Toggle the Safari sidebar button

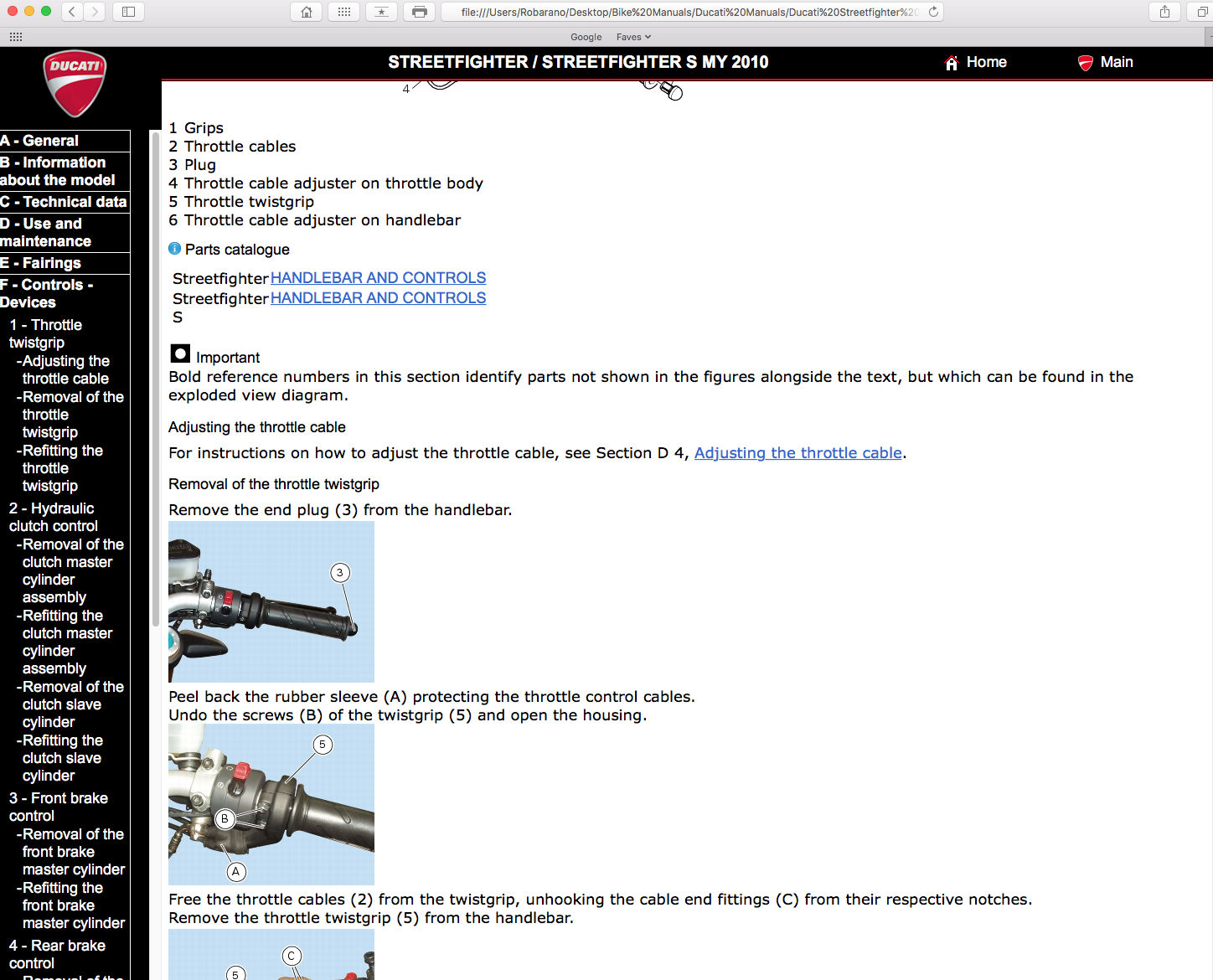(x=128, y=12)
